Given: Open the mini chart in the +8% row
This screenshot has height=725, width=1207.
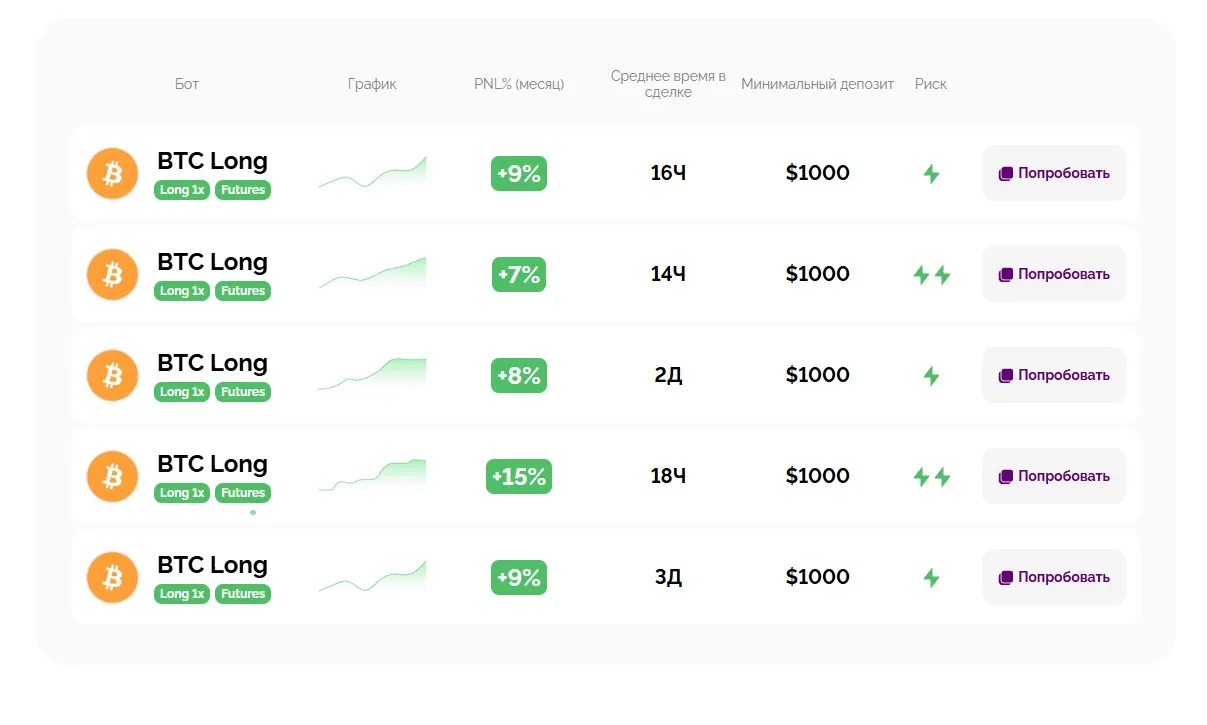Looking at the screenshot, I should click(372, 375).
